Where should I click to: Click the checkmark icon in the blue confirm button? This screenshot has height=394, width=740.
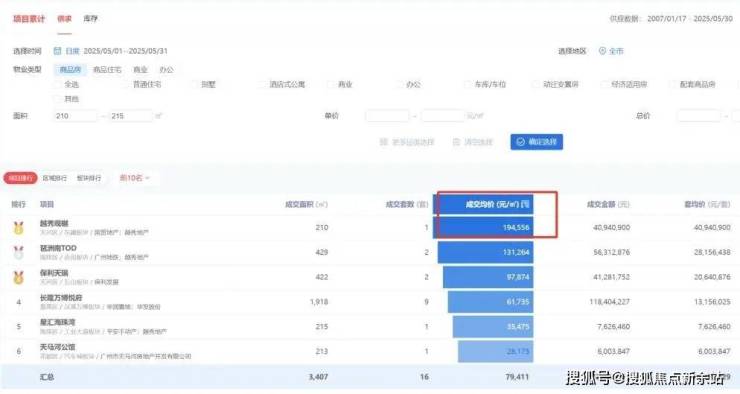point(521,142)
